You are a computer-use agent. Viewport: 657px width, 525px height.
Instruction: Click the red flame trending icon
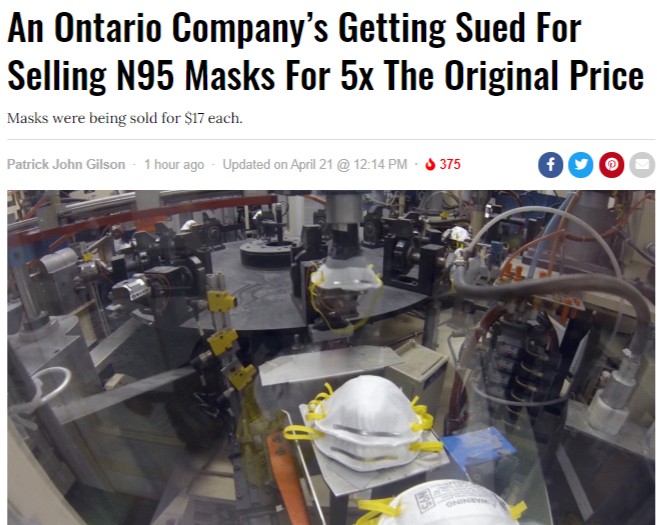pyautogui.click(x=430, y=164)
